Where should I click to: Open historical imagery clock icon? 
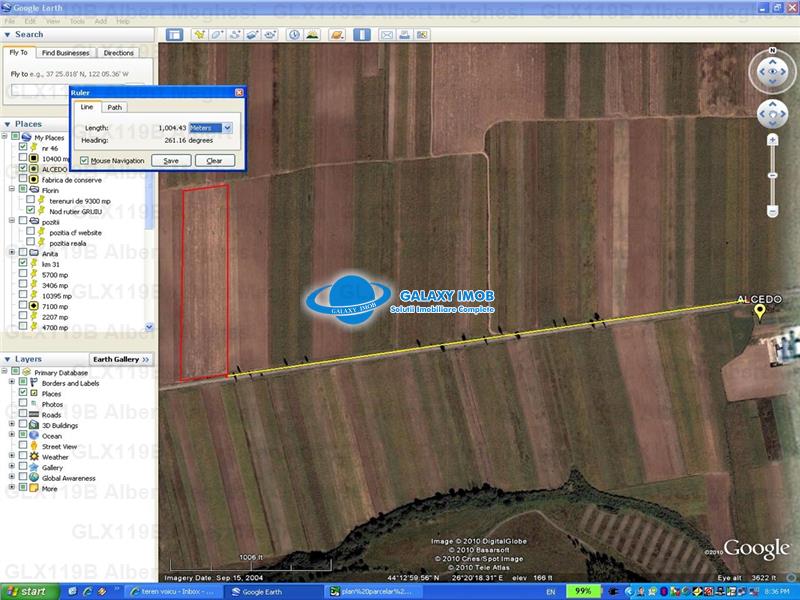[x=294, y=35]
